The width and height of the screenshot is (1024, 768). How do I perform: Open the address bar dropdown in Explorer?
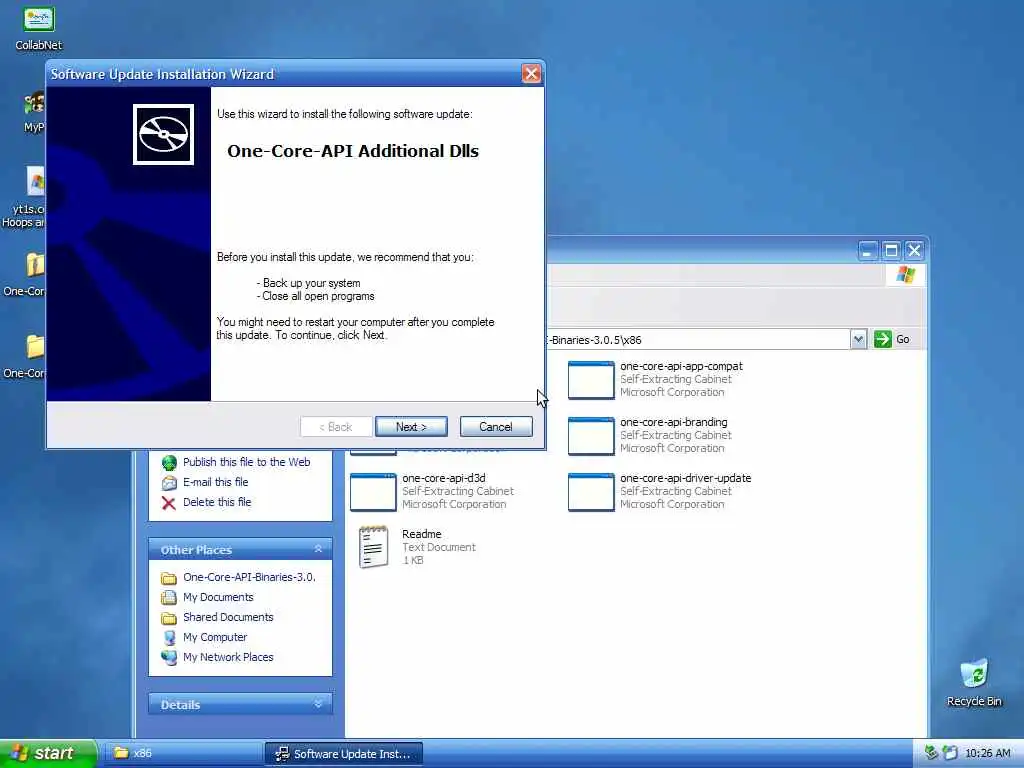(858, 339)
